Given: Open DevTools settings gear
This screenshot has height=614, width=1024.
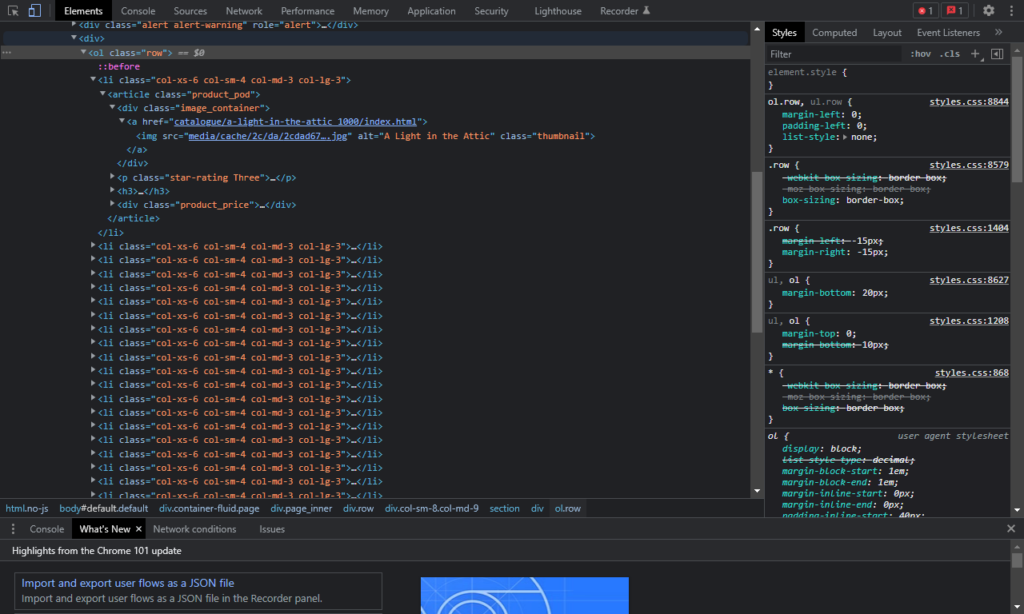Looking at the screenshot, I should [988, 11].
